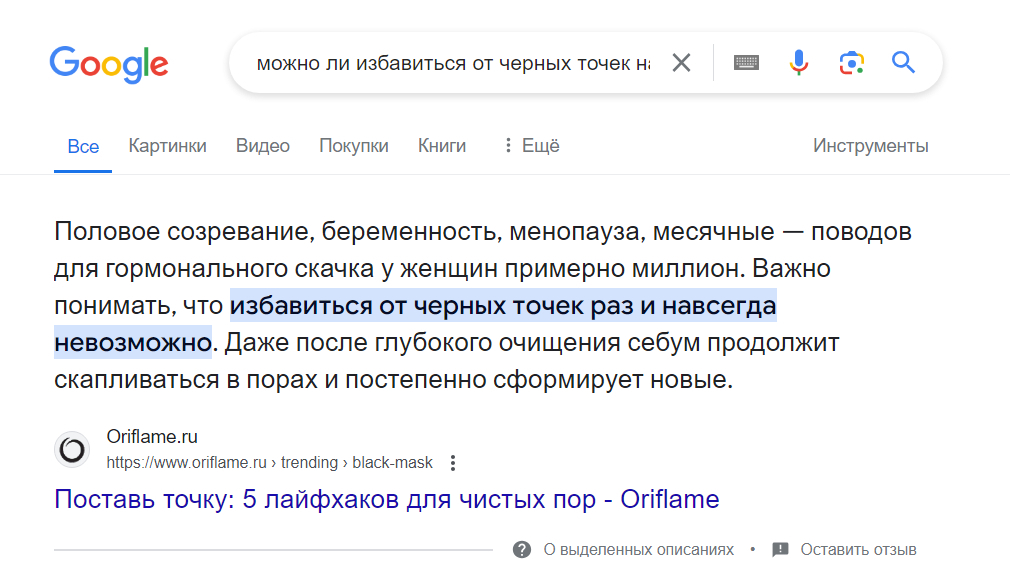This screenshot has width=1010, height=585.
Task: Open the Покупки shopping tab
Action: (x=354, y=146)
